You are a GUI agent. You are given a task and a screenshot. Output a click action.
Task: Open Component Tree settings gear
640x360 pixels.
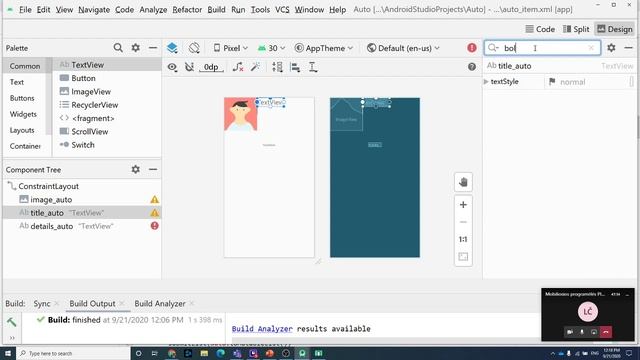click(x=136, y=169)
